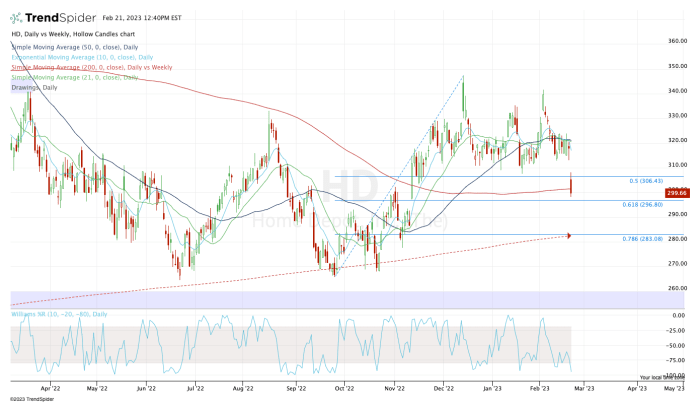Screen dimensions: 700x404
Task: Click the -25.00 Williams %R axis label
Action: pyautogui.click(x=677, y=330)
